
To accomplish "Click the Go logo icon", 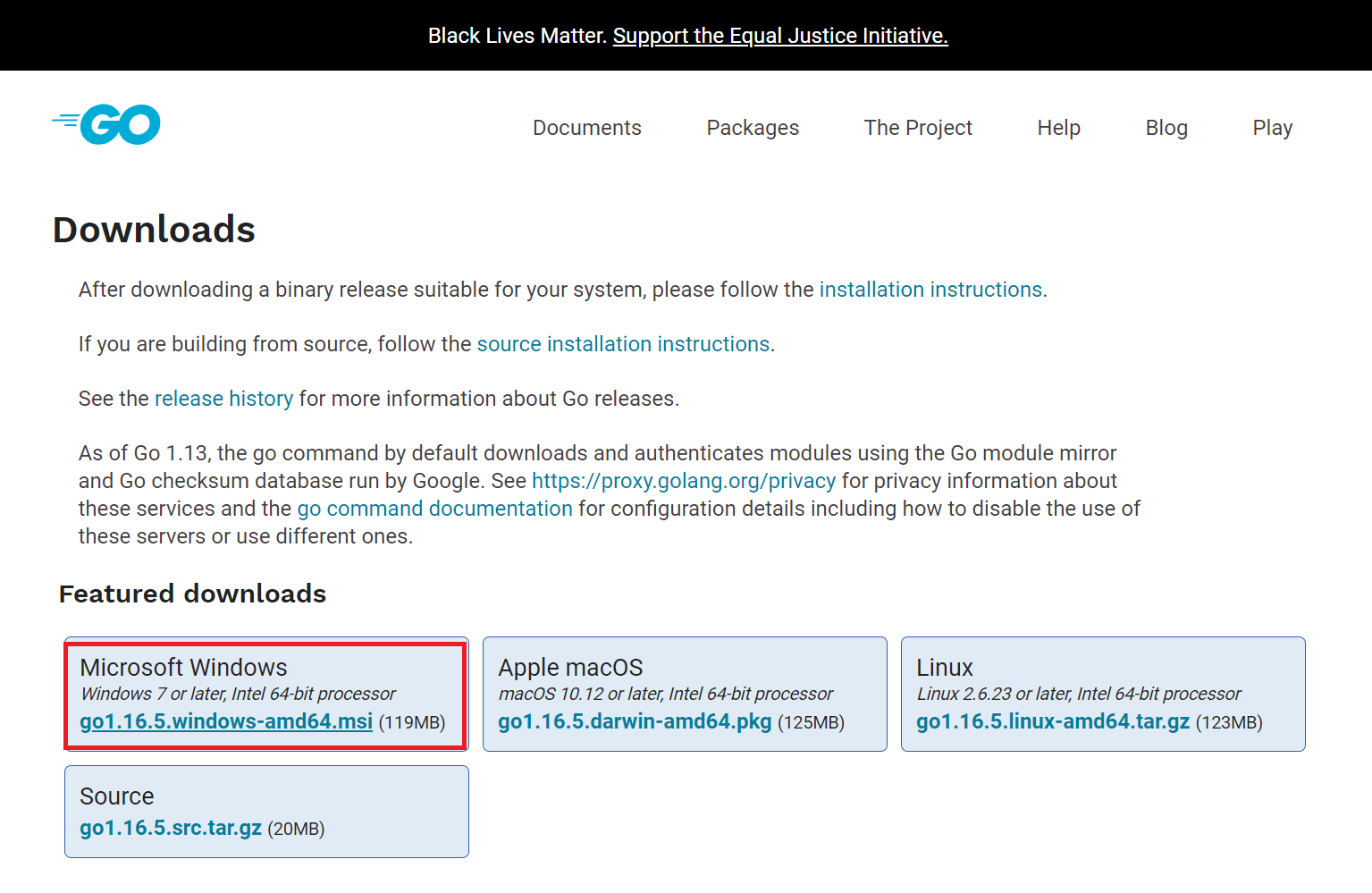I will (x=106, y=124).
